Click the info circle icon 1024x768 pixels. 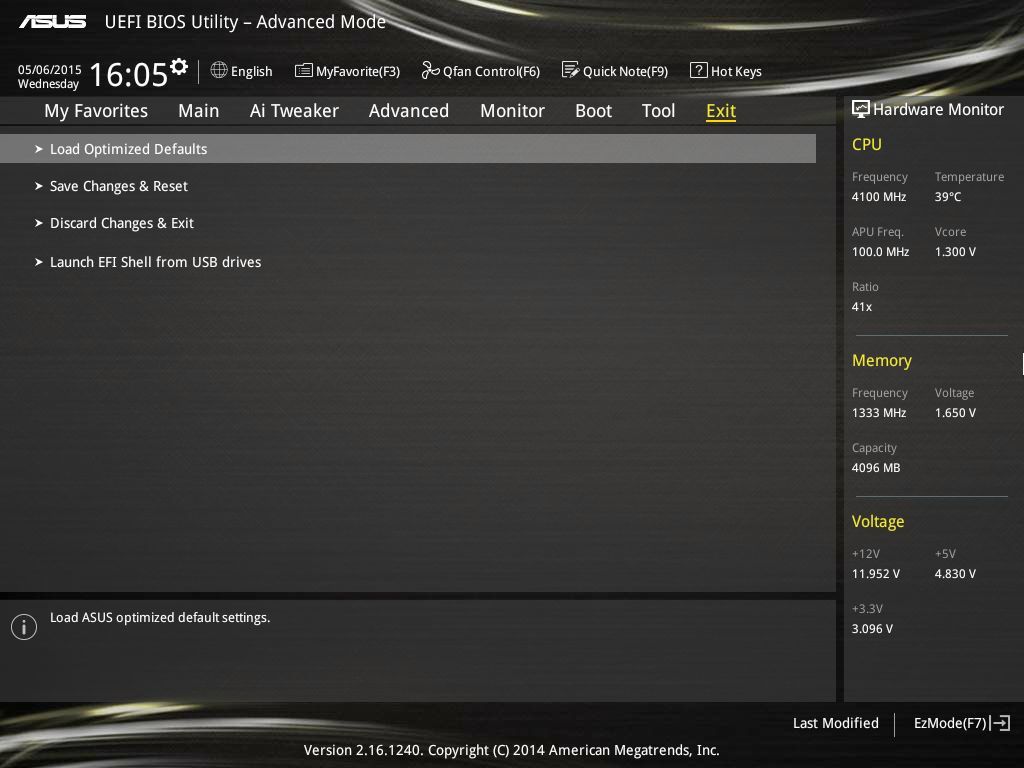tap(24, 627)
